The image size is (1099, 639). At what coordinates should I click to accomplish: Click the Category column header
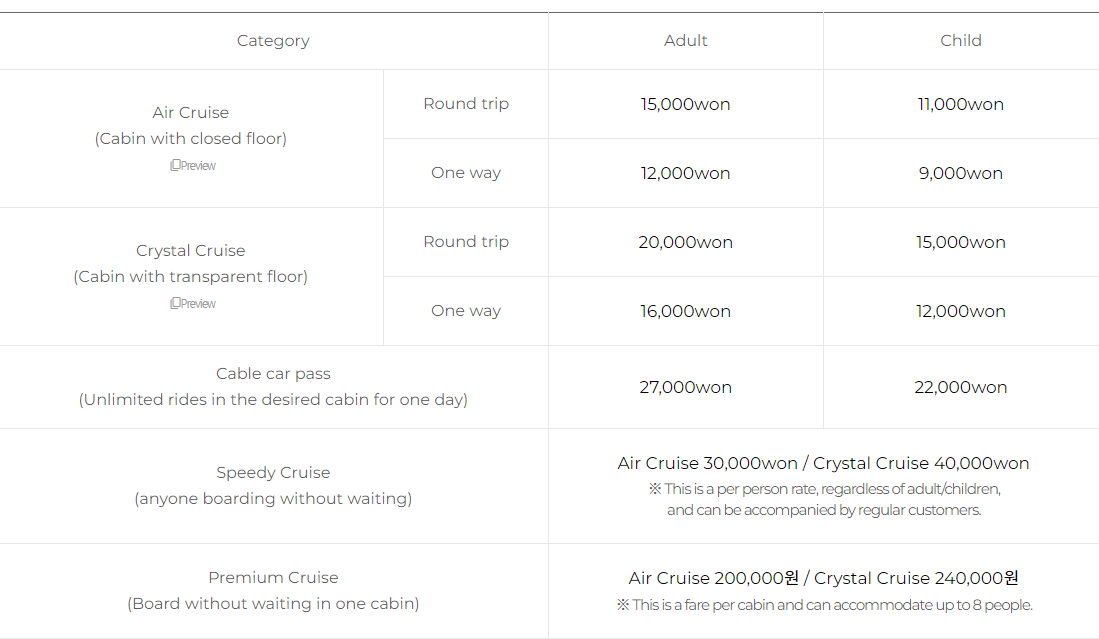point(273,41)
